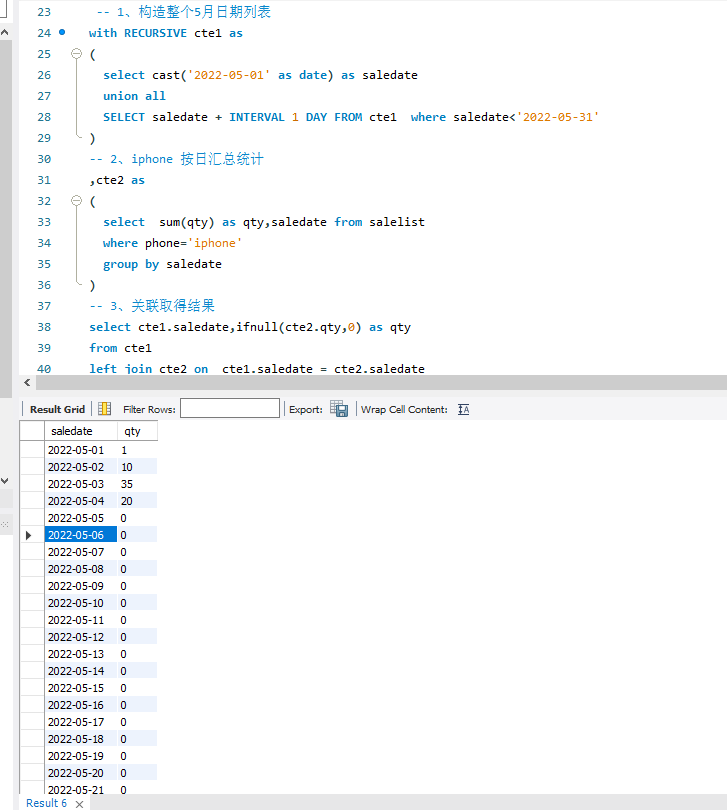727x810 pixels.
Task: Click the Export recordset to file icon
Action: tap(339, 409)
